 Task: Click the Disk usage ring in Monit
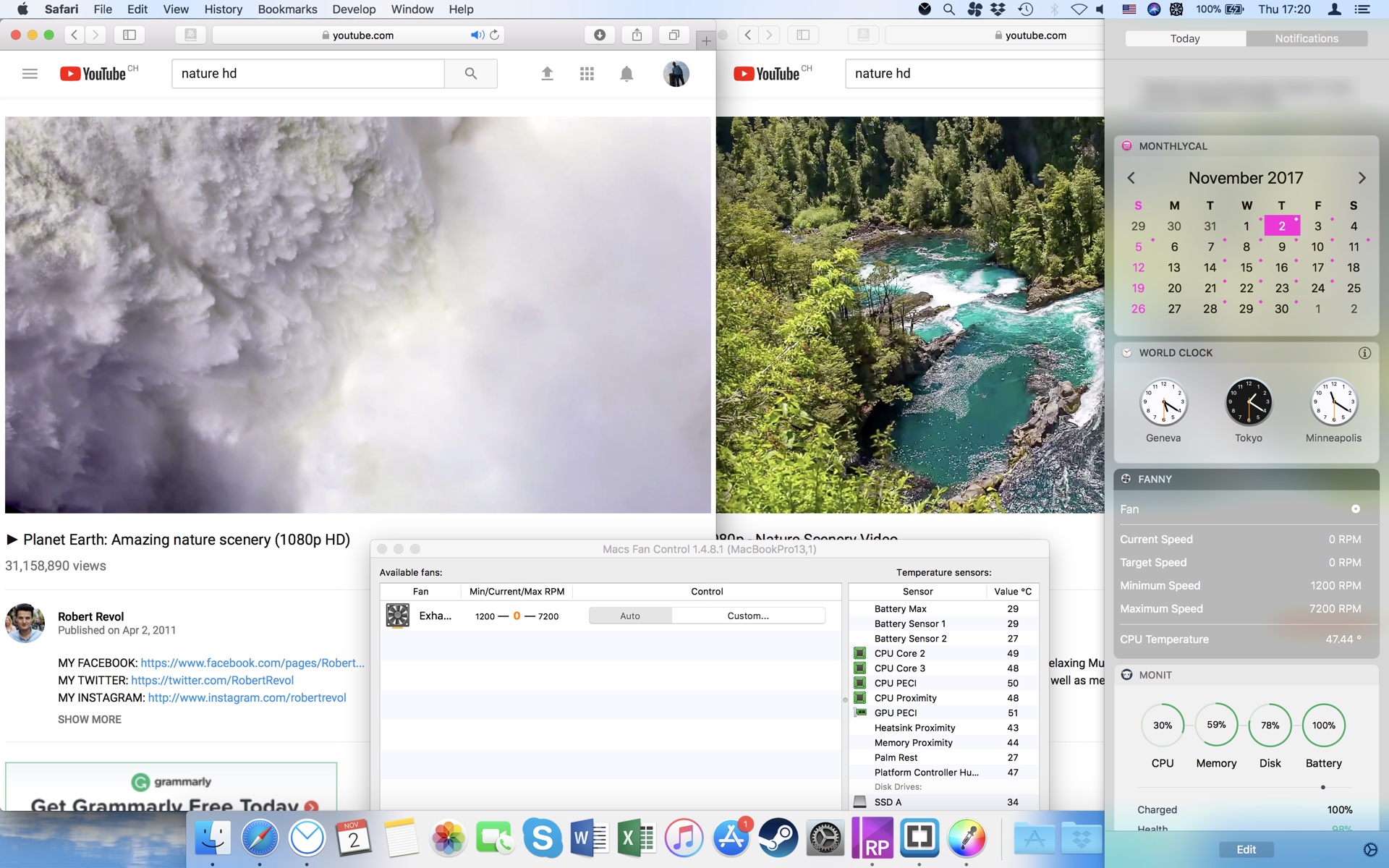(1270, 726)
